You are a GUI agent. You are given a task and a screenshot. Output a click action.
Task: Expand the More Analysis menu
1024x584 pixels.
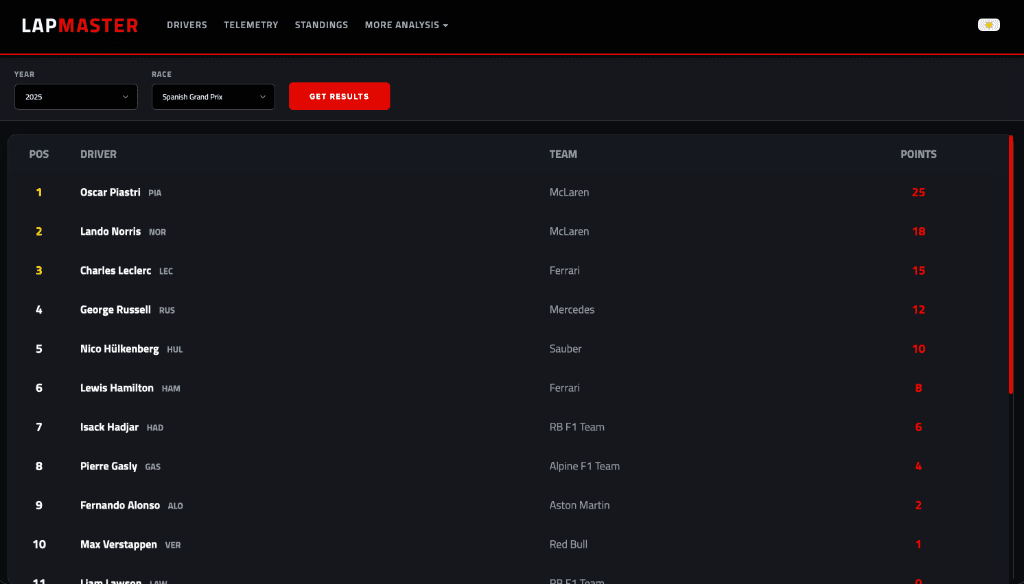406,25
